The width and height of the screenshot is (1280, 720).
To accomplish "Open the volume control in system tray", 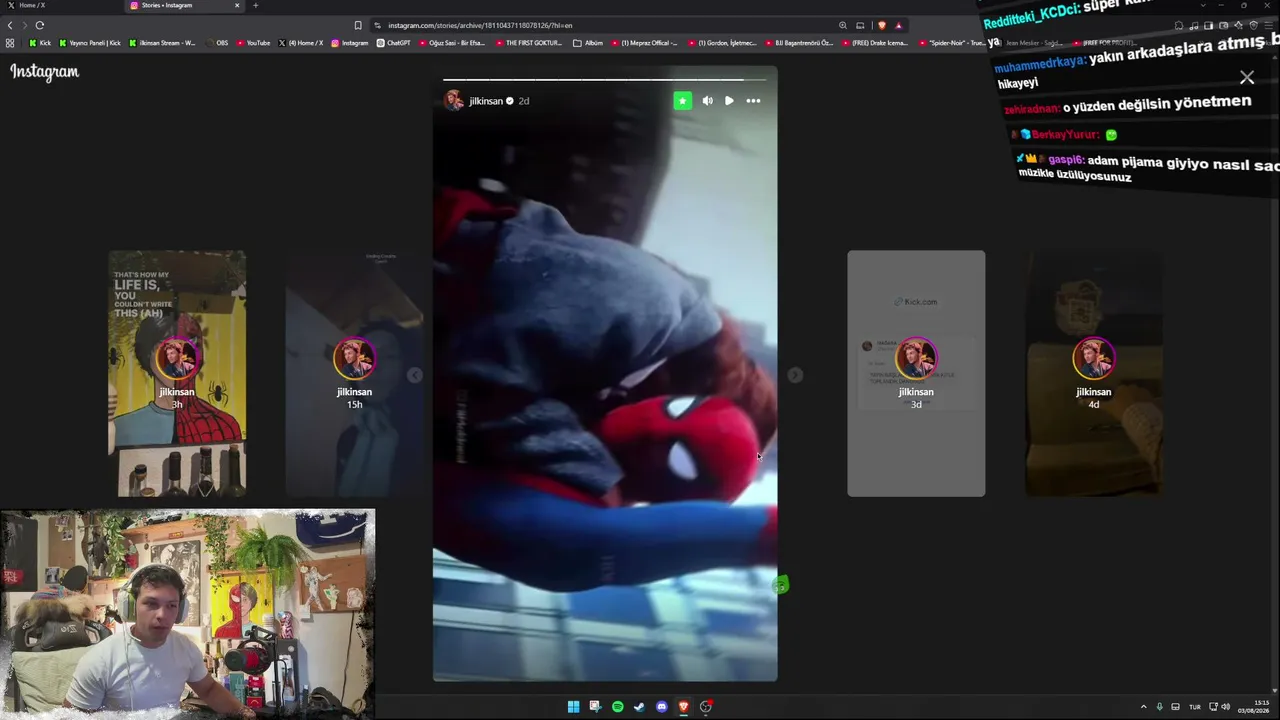I will tap(1225, 707).
